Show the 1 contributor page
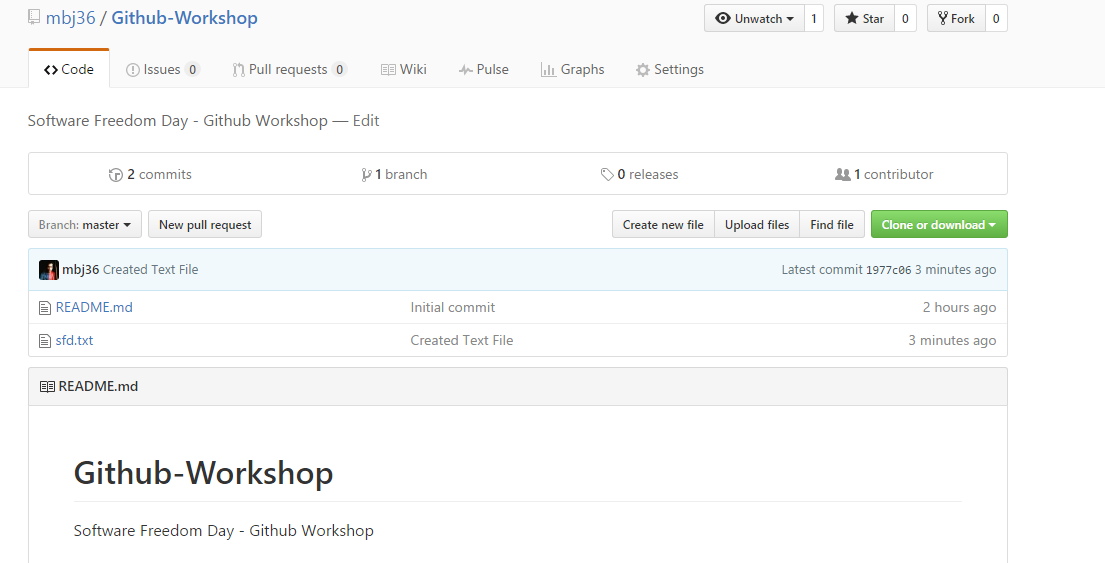 click(x=884, y=174)
